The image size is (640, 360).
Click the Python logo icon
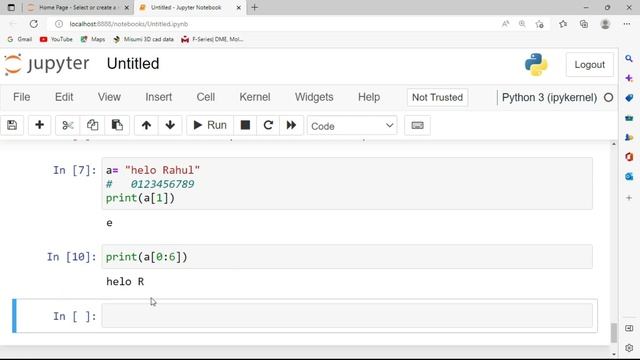point(536,64)
